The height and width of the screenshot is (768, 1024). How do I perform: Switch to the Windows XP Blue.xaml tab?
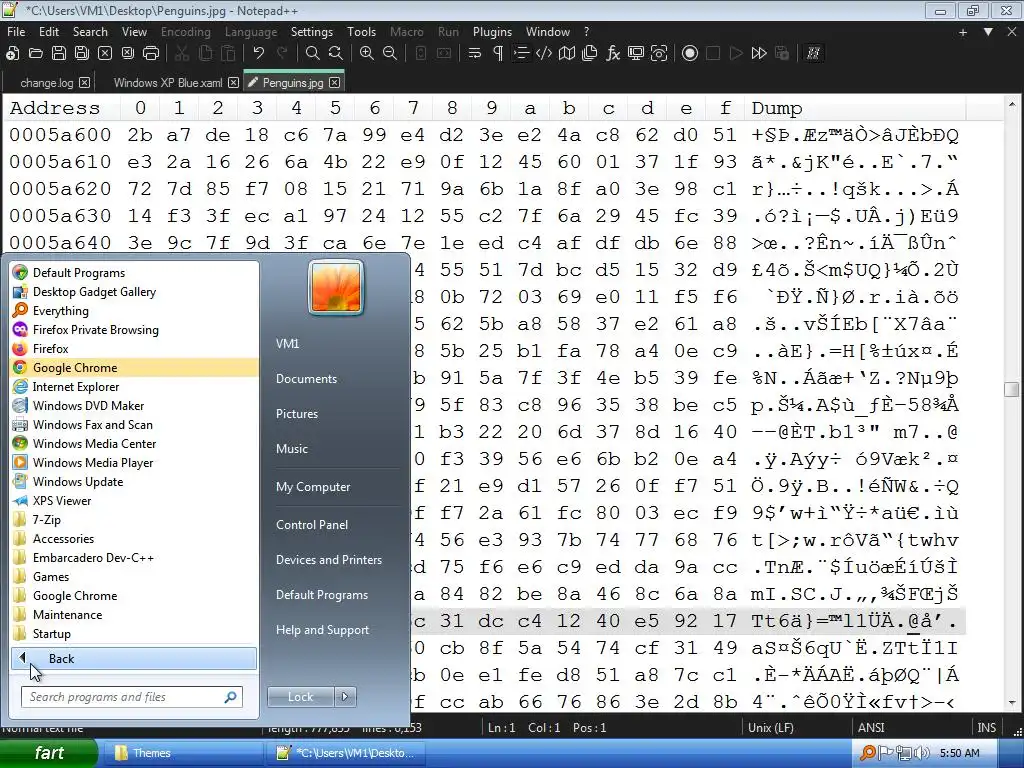point(168,83)
